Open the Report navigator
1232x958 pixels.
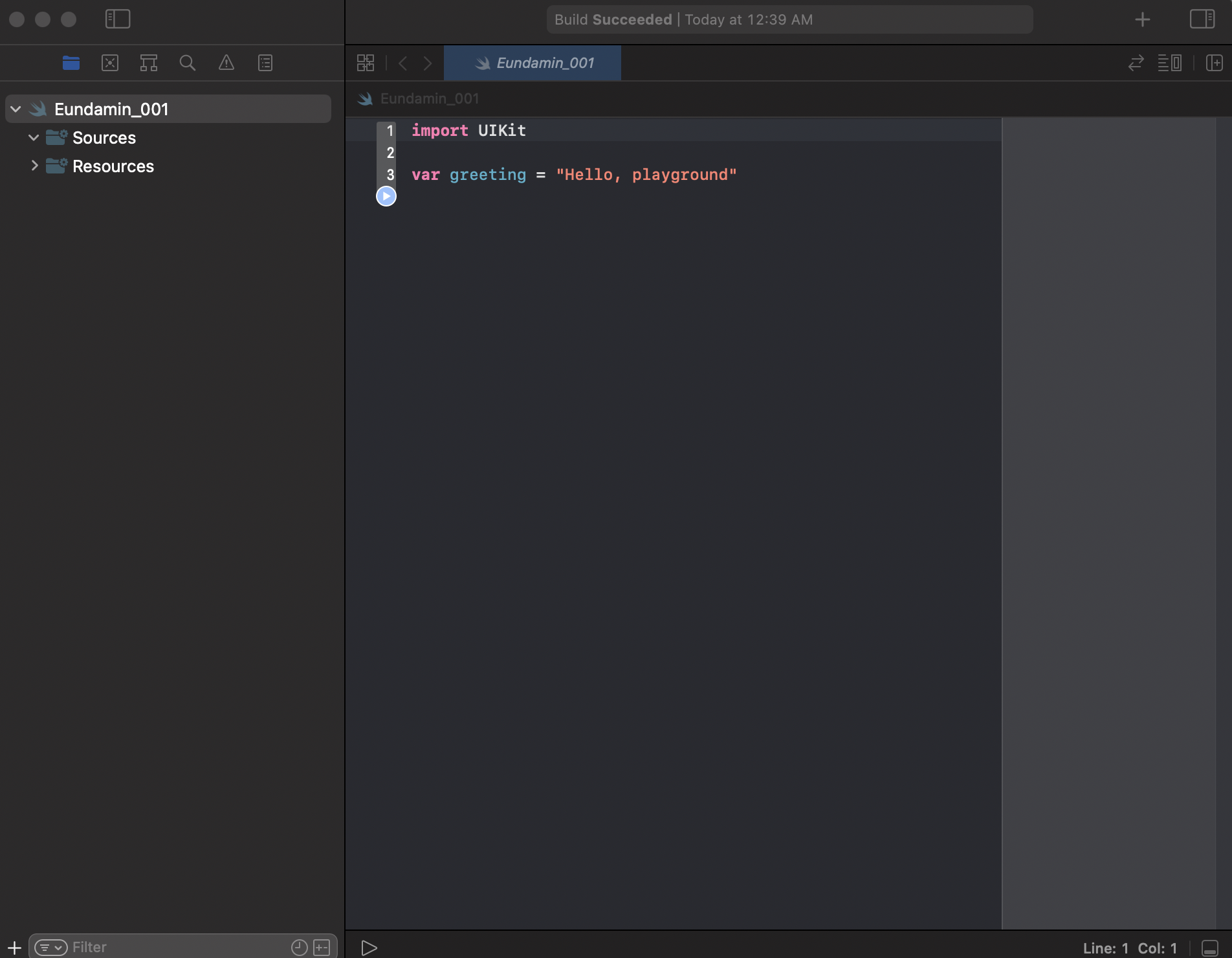265,63
